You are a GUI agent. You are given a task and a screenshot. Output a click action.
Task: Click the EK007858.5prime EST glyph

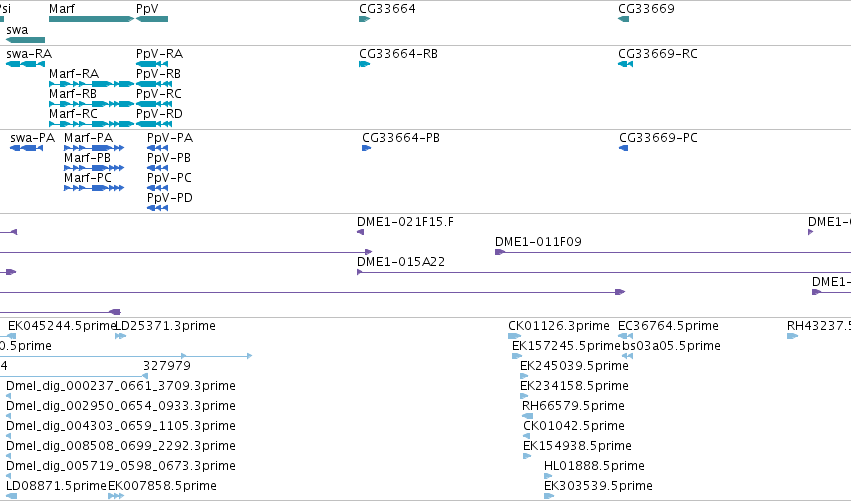pos(116,497)
